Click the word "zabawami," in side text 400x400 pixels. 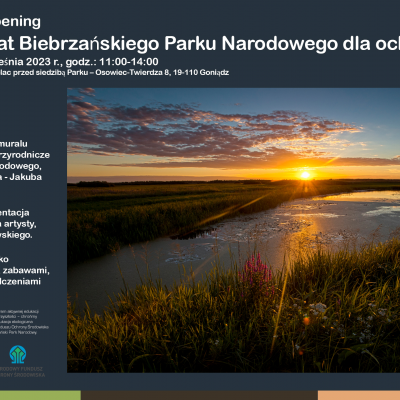(26, 270)
